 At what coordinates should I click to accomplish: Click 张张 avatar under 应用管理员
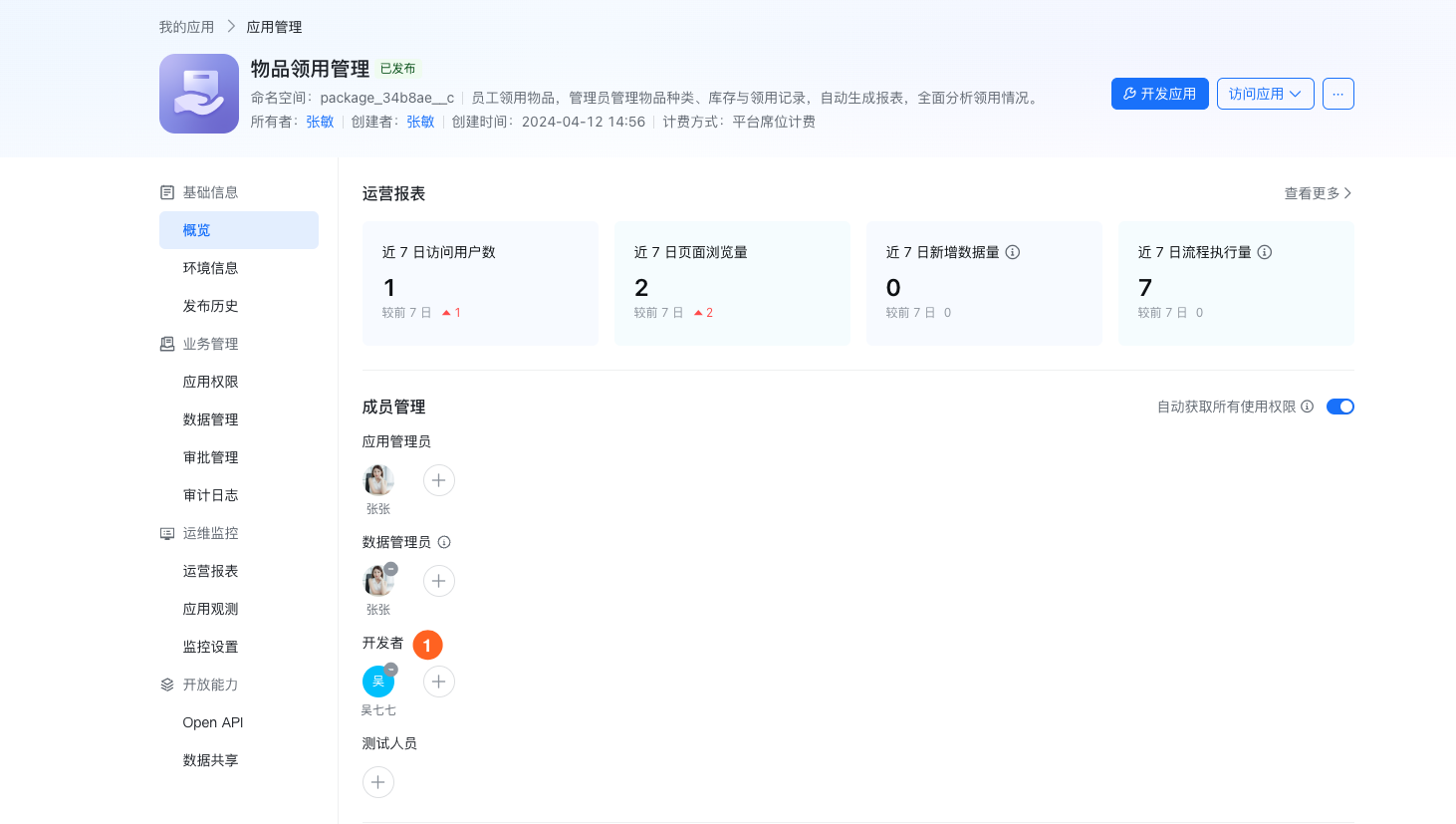378,480
